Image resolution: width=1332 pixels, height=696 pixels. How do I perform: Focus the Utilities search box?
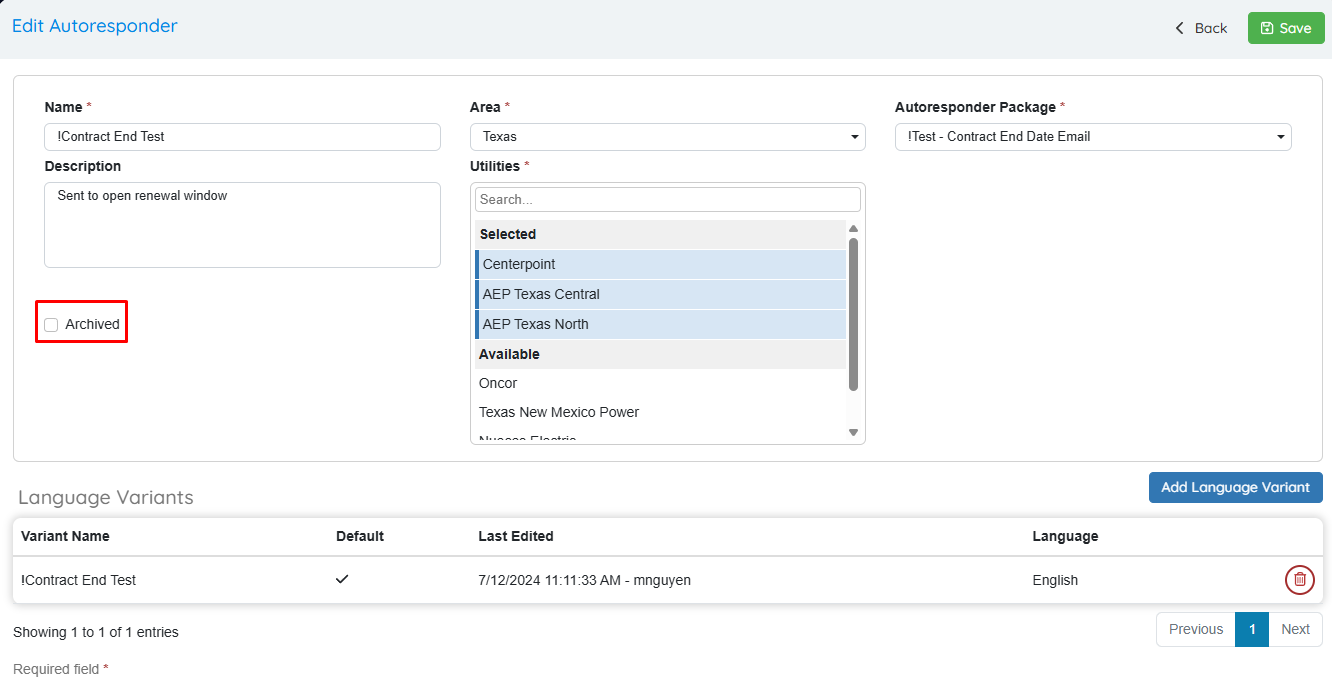[667, 200]
